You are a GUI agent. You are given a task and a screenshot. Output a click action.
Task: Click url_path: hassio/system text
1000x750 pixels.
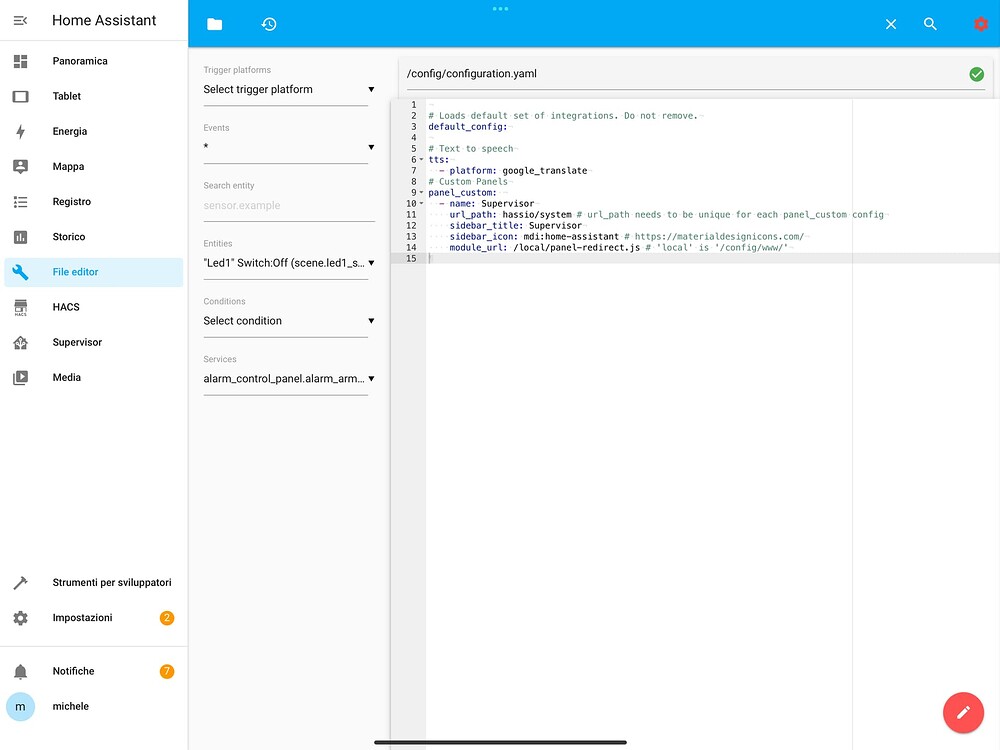coord(510,215)
